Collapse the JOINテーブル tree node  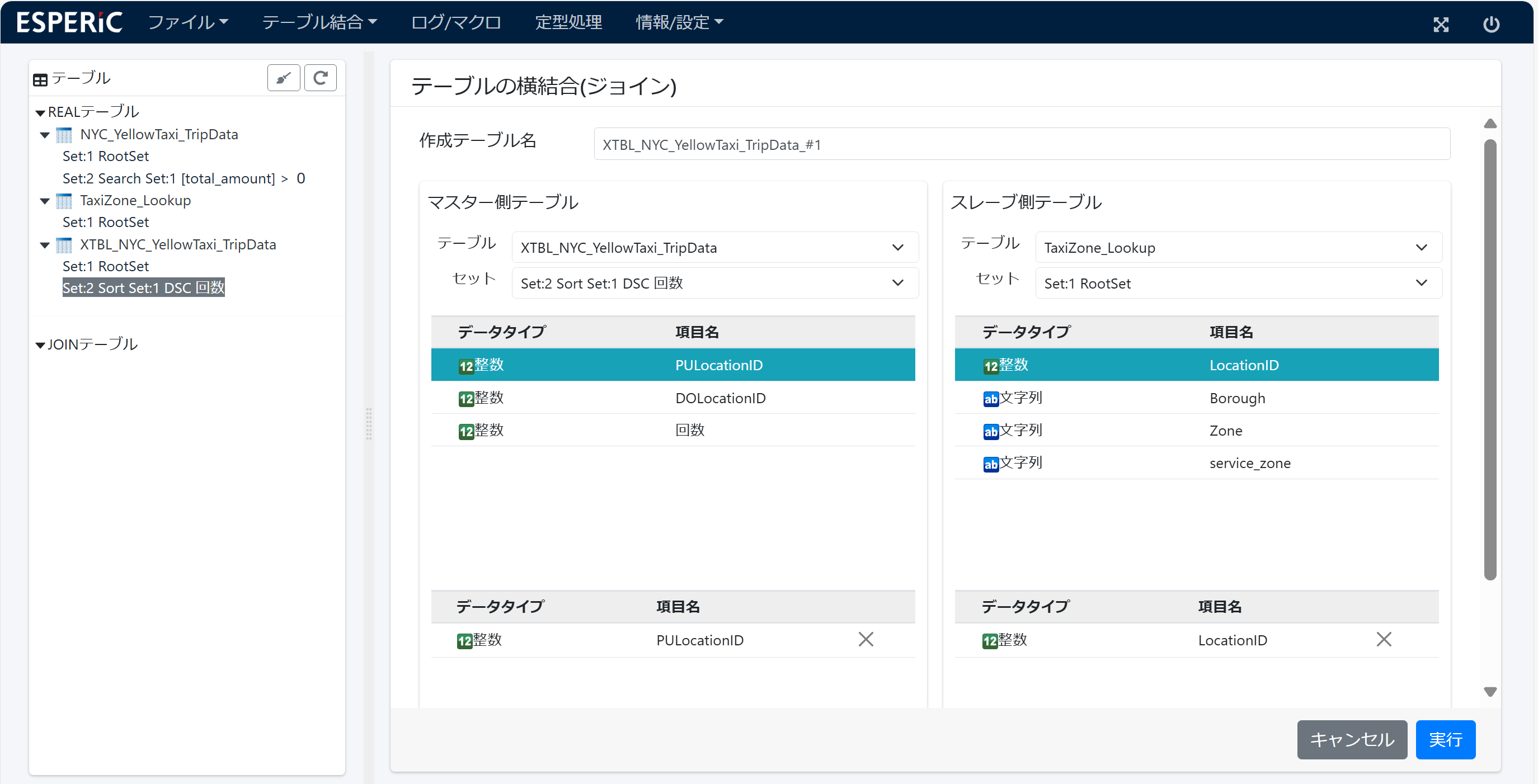coord(40,346)
